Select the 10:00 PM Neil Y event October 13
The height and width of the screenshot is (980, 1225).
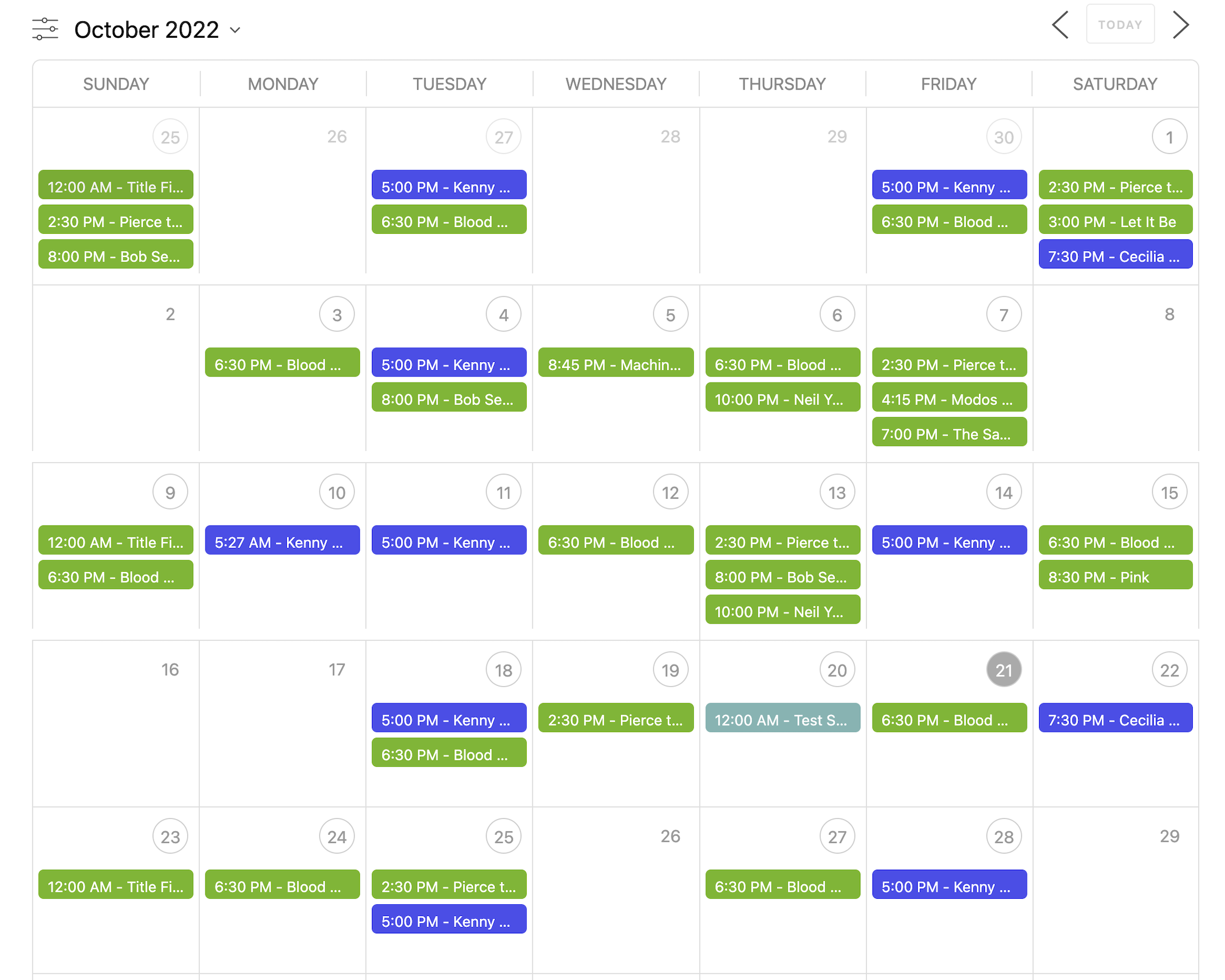coord(780,610)
